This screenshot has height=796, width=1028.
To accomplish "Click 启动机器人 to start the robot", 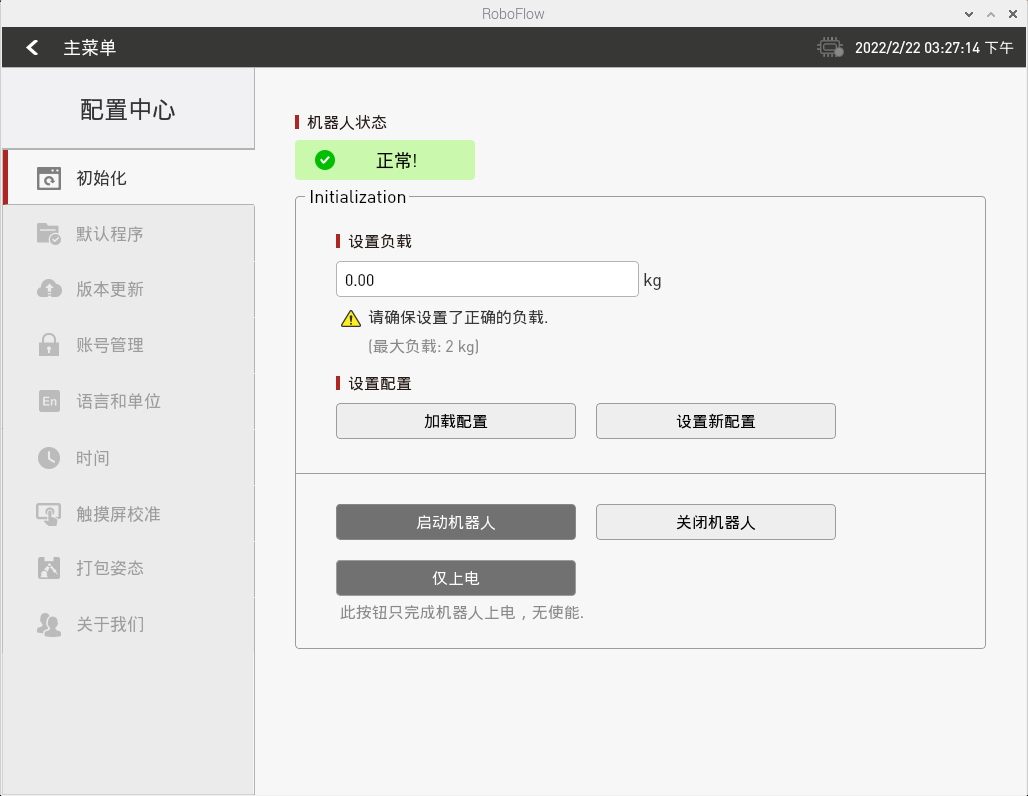I will (x=455, y=522).
